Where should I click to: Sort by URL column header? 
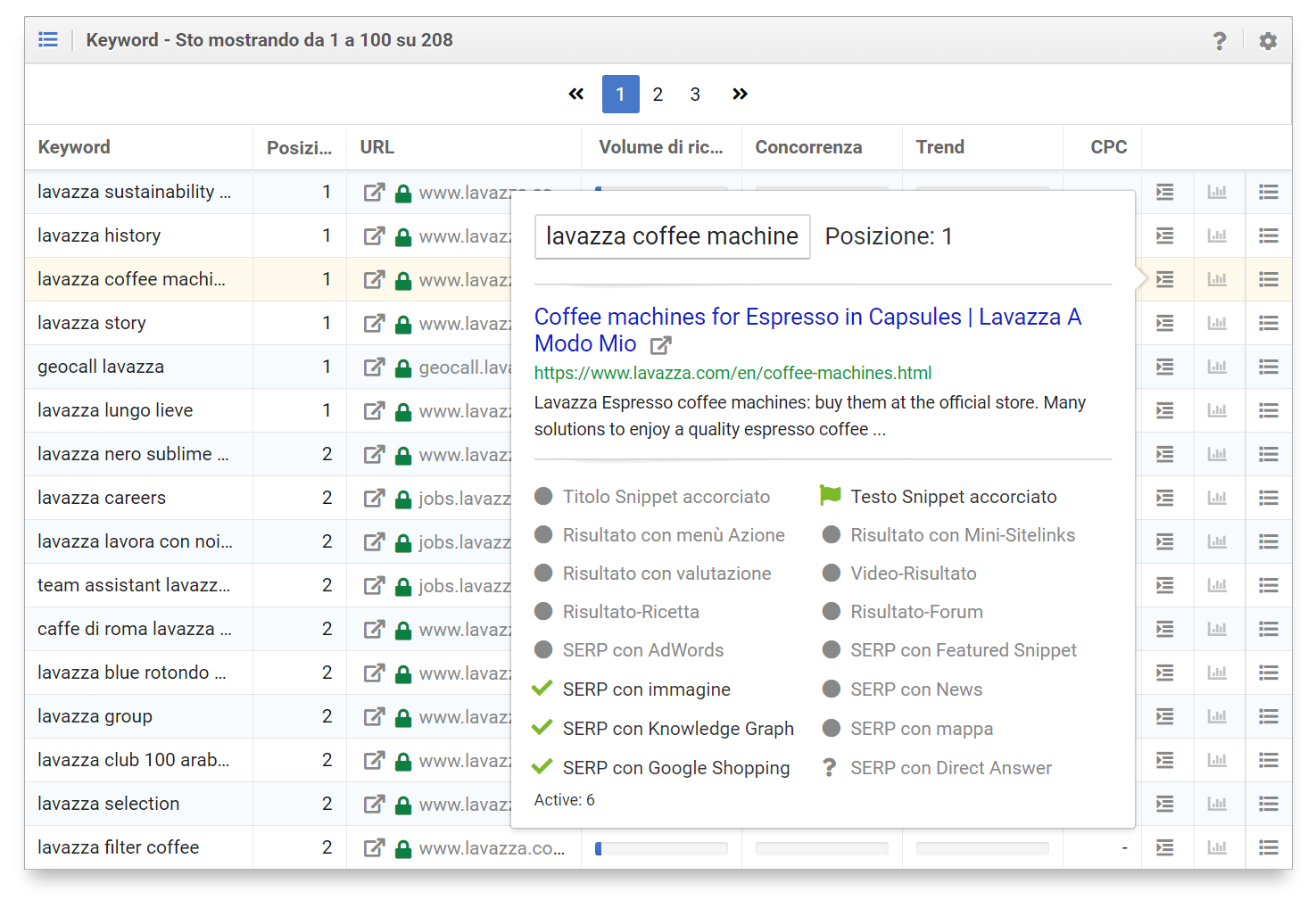[x=377, y=147]
